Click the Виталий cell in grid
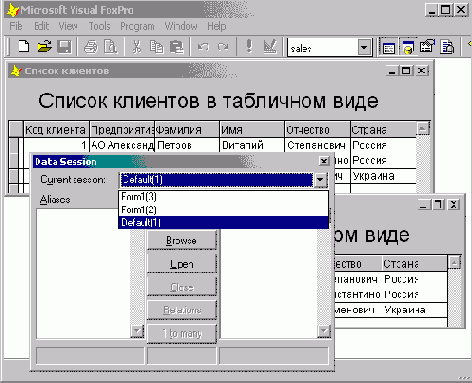This screenshot has height=383, width=472. pyautogui.click(x=252, y=145)
